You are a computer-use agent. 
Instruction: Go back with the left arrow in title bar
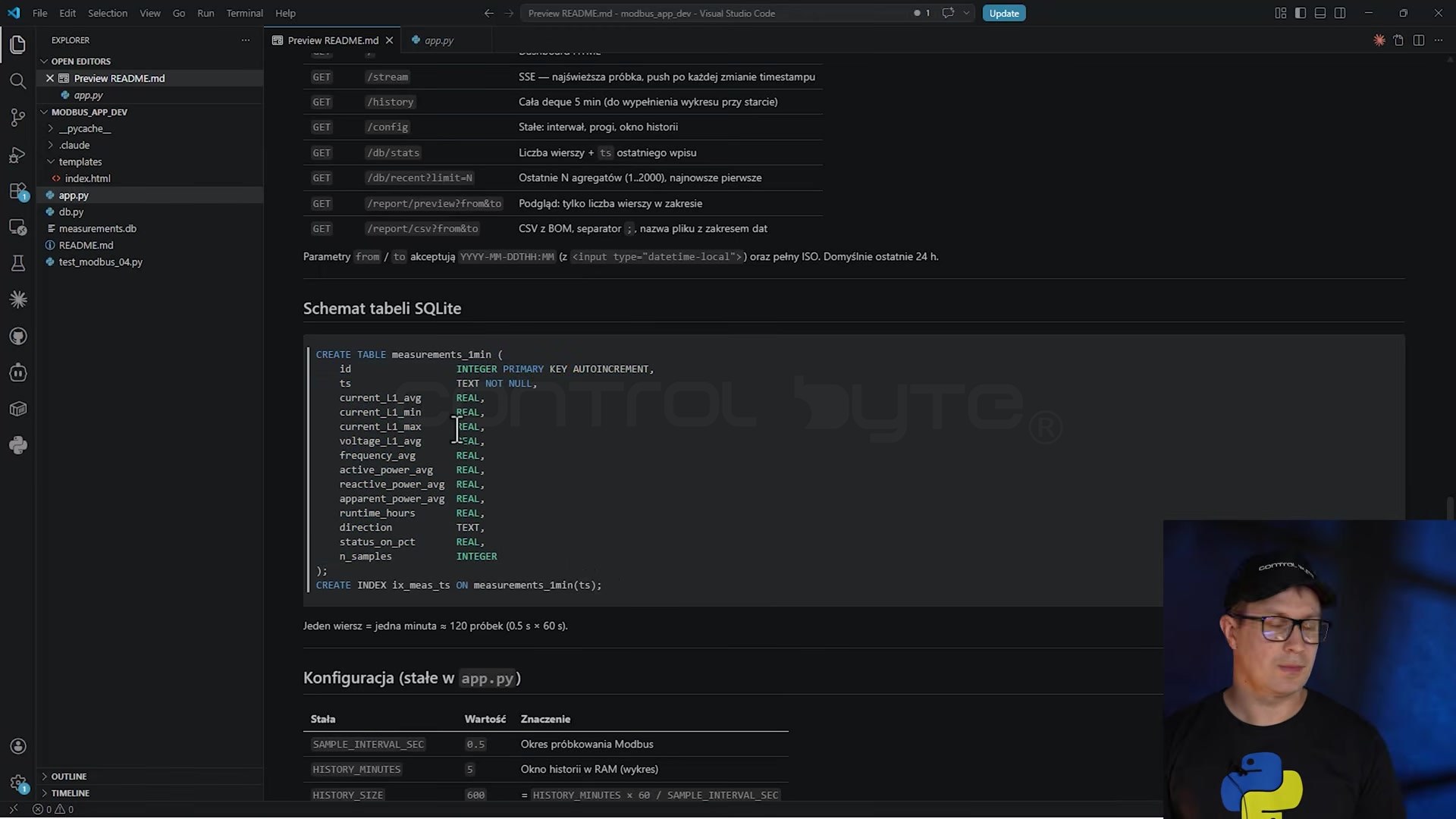coord(489,13)
